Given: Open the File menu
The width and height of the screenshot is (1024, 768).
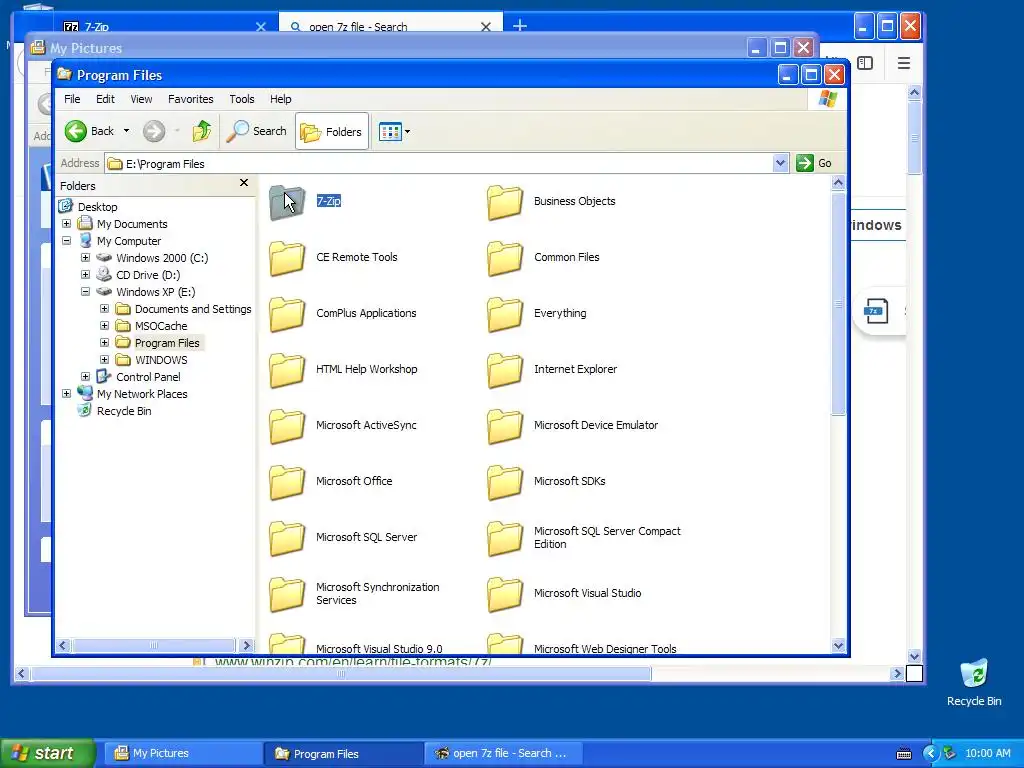Looking at the screenshot, I should click(x=72, y=99).
